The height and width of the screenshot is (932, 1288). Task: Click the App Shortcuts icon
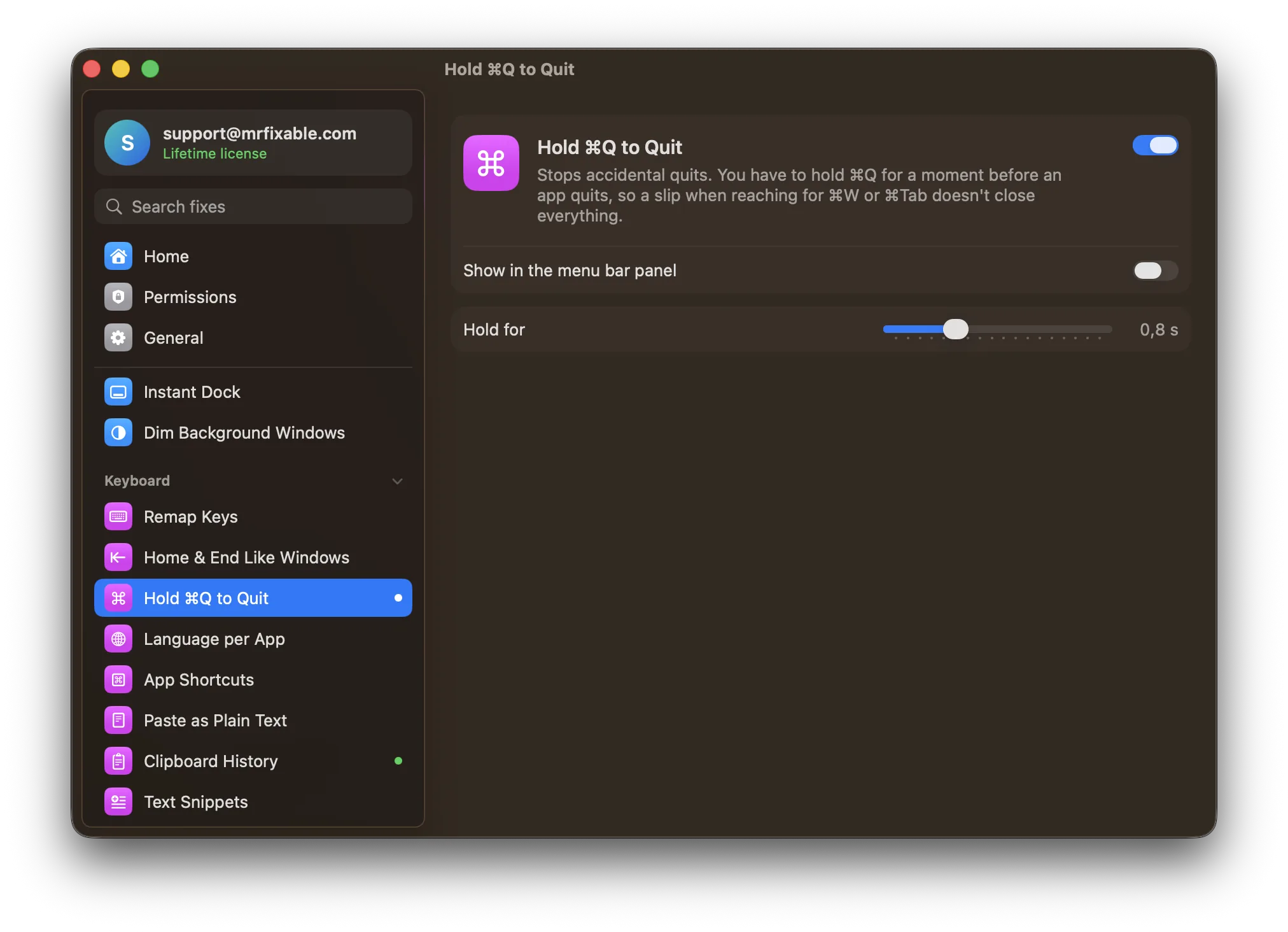tap(118, 680)
